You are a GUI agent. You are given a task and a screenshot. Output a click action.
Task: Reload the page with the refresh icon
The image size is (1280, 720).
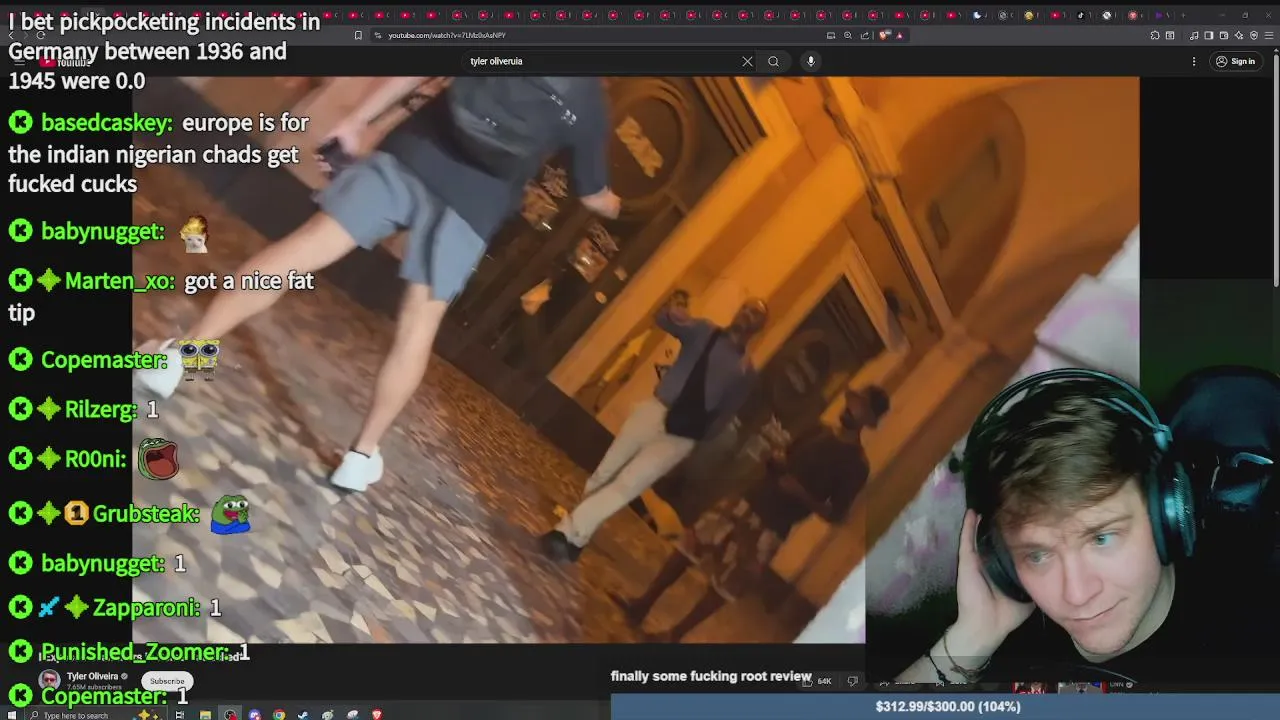click(40, 35)
